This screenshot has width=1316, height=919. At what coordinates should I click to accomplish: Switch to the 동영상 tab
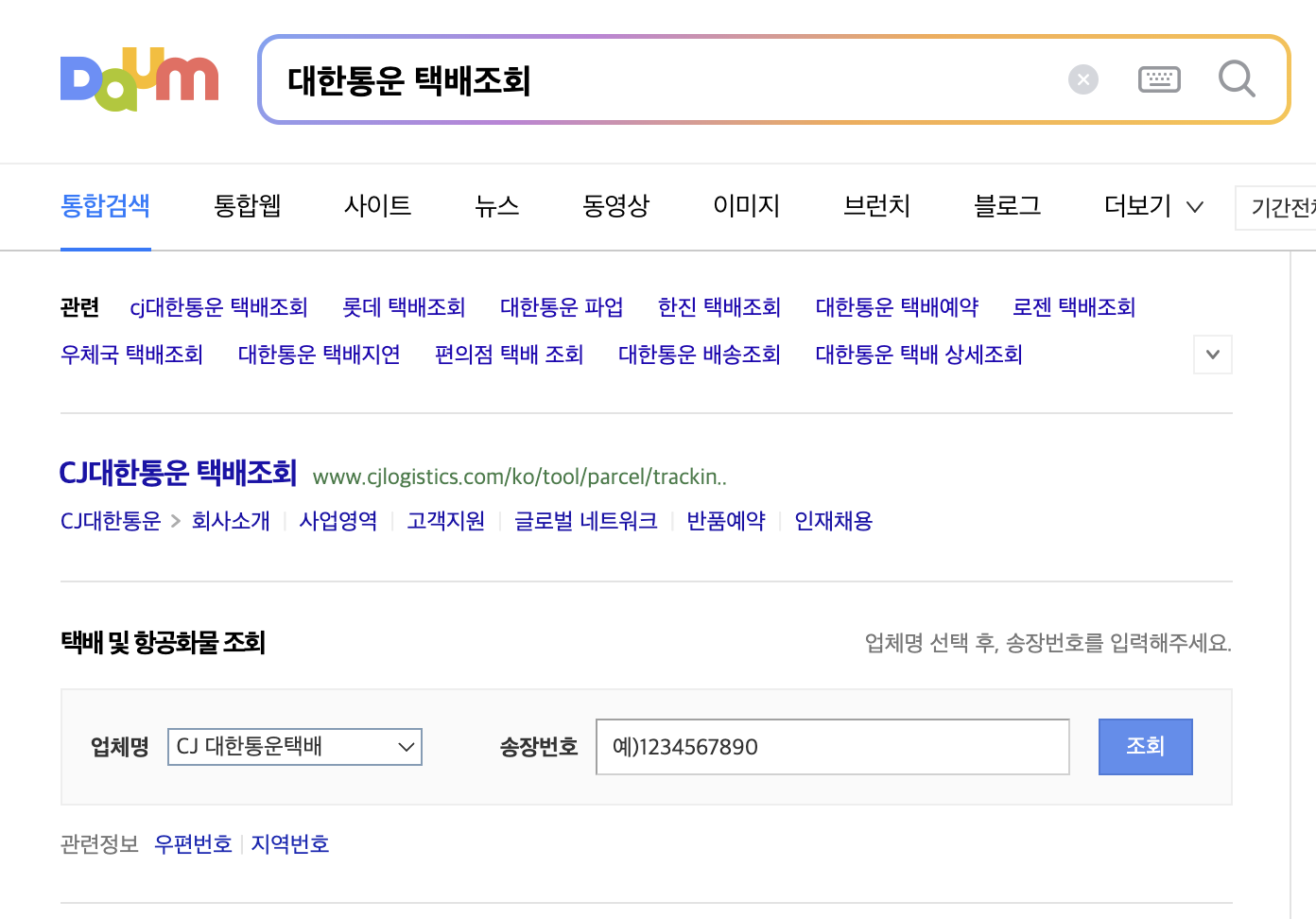pos(616,206)
